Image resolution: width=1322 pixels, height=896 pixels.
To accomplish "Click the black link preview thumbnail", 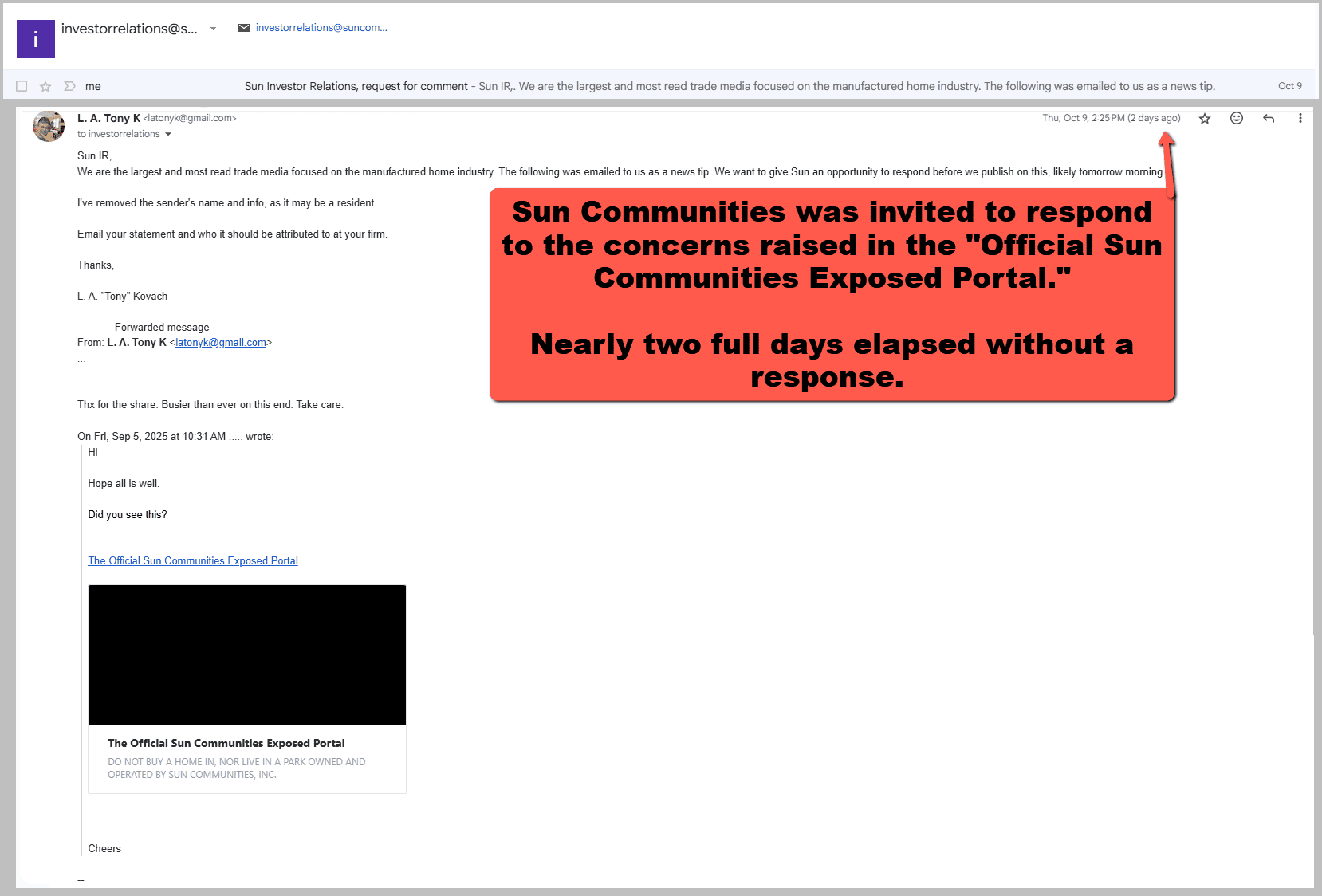I will coord(247,654).
